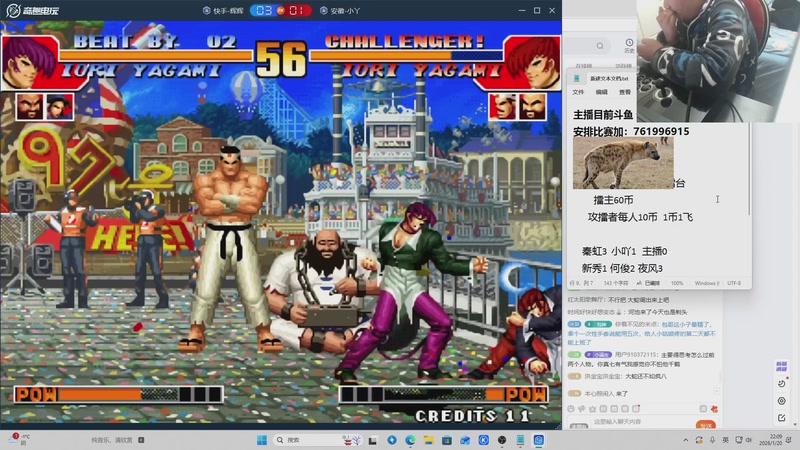Click the Notepad vertical scrollbar
This screenshot has width=800, height=450.
pos(749,168)
